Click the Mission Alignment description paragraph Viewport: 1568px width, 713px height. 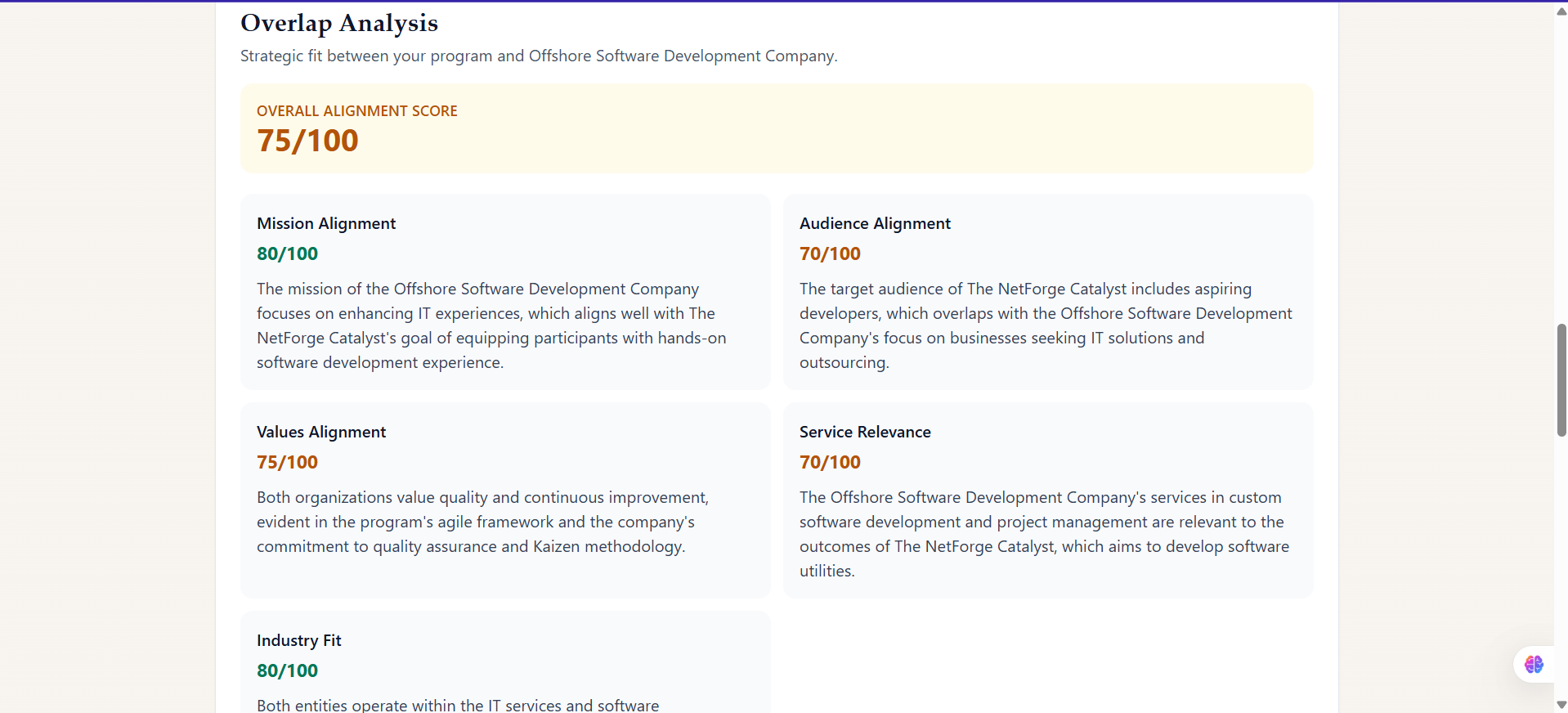coord(491,325)
